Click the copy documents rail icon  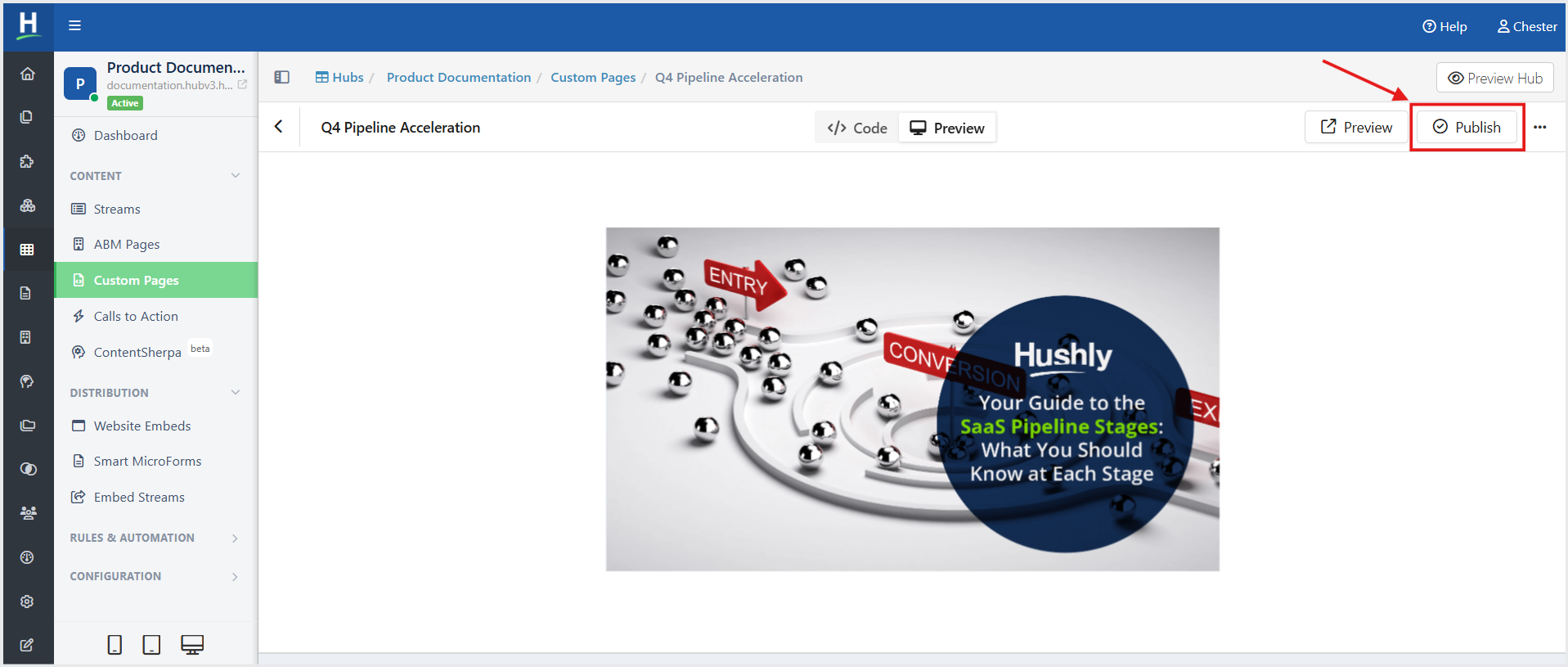[x=27, y=117]
